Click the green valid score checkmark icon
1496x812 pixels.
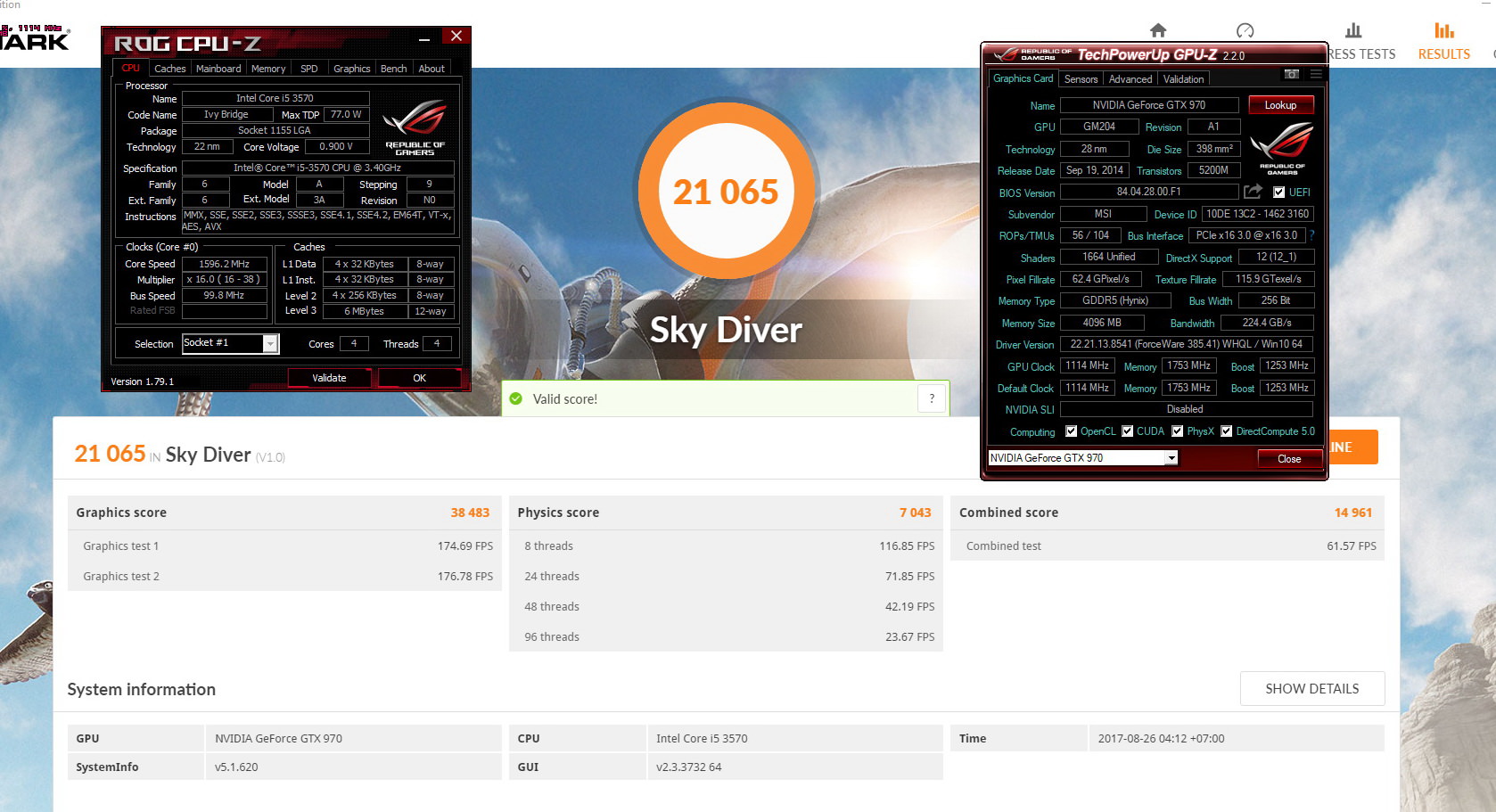pos(515,398)
